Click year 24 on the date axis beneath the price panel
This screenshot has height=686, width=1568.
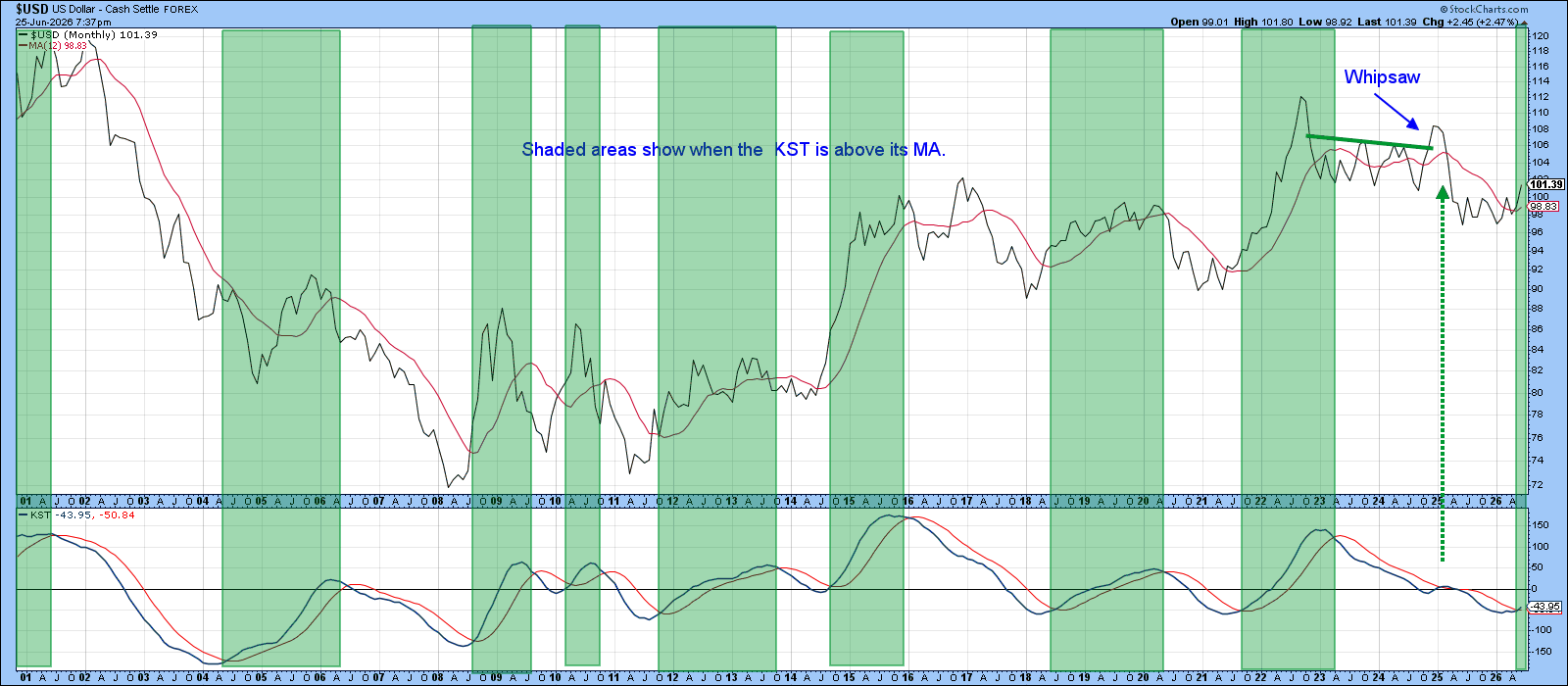pyautogui.click(x=1379, y=501)
